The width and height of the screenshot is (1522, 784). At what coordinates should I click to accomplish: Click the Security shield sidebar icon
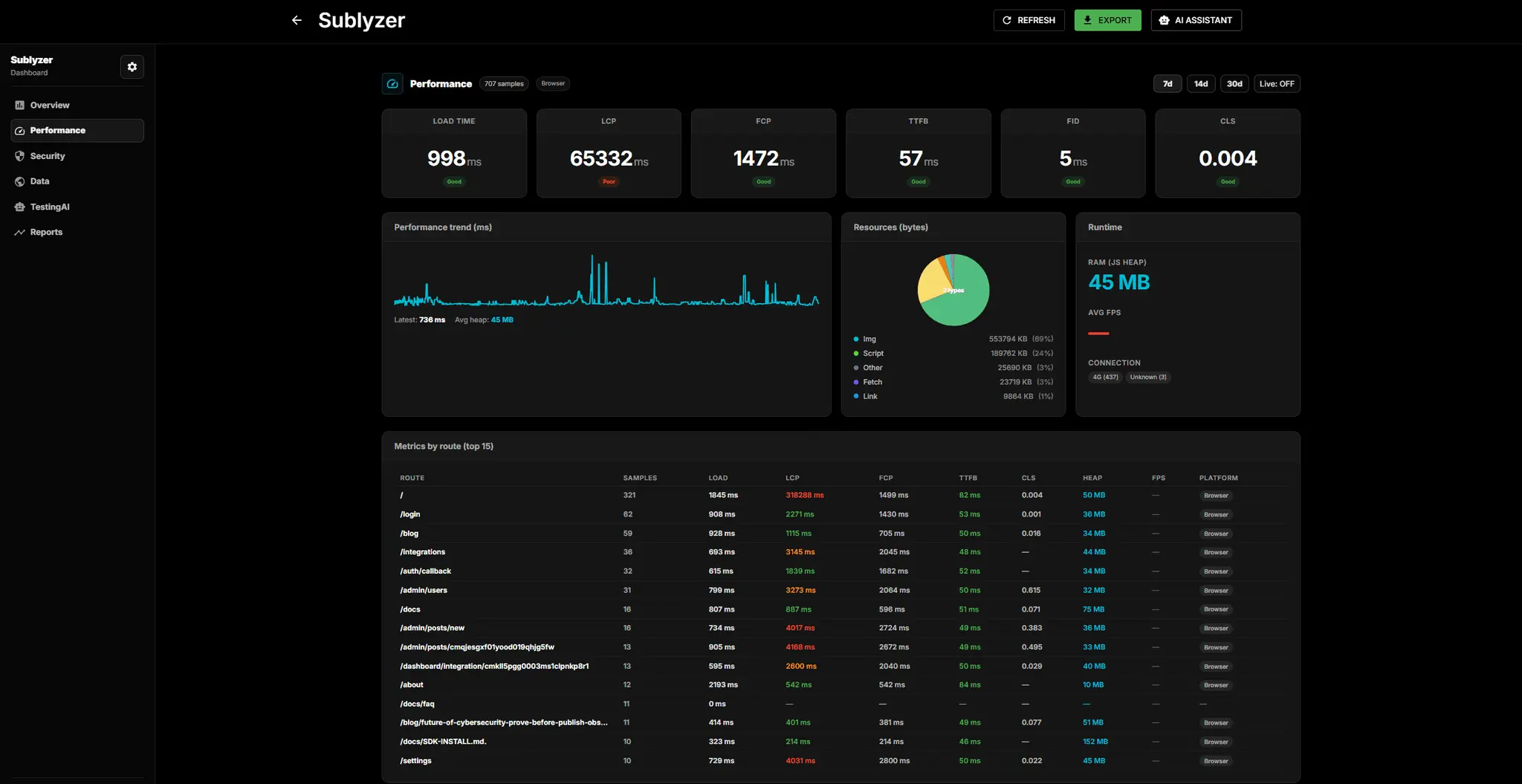(x=20, y=156)
